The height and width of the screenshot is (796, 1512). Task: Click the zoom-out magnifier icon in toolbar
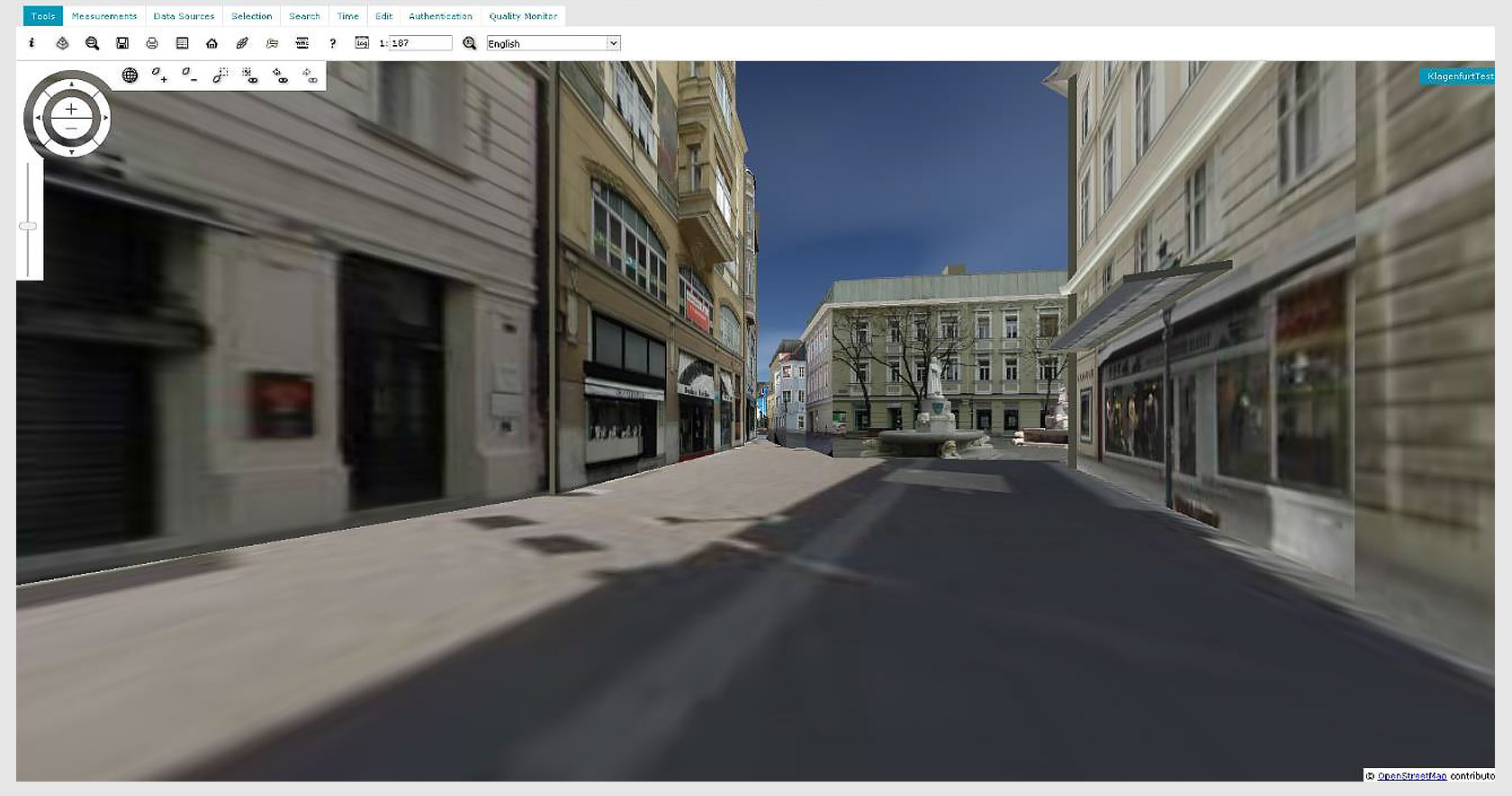point(92,43)
